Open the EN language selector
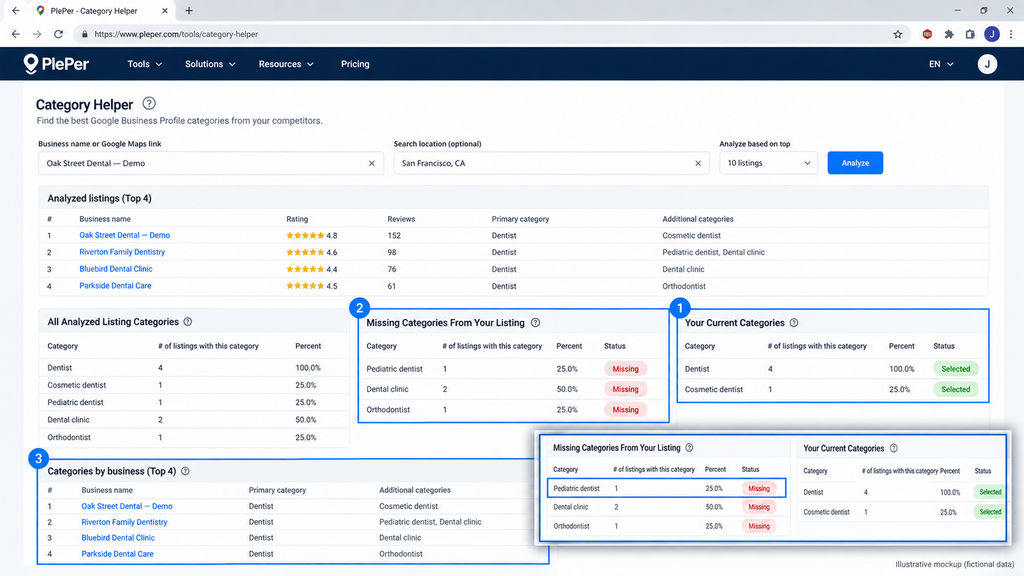 click(941, 64)
